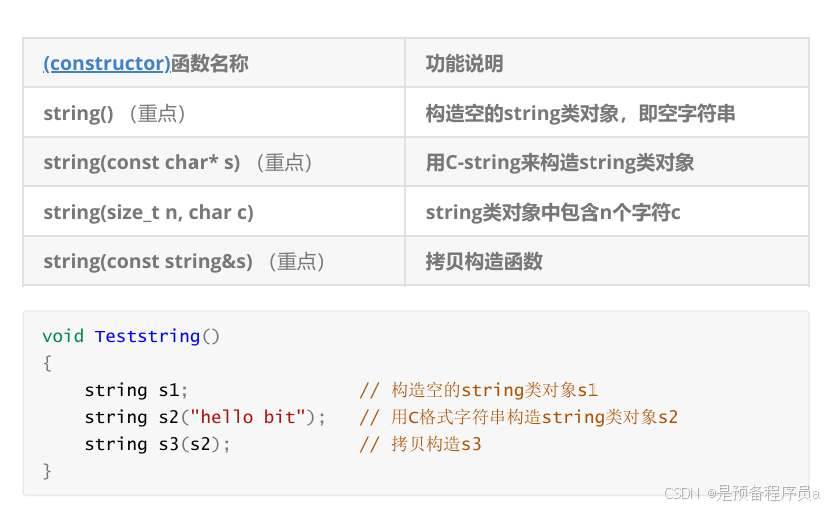
Task: Open the (constructor) hyperlink
Action: click(107, 63)
